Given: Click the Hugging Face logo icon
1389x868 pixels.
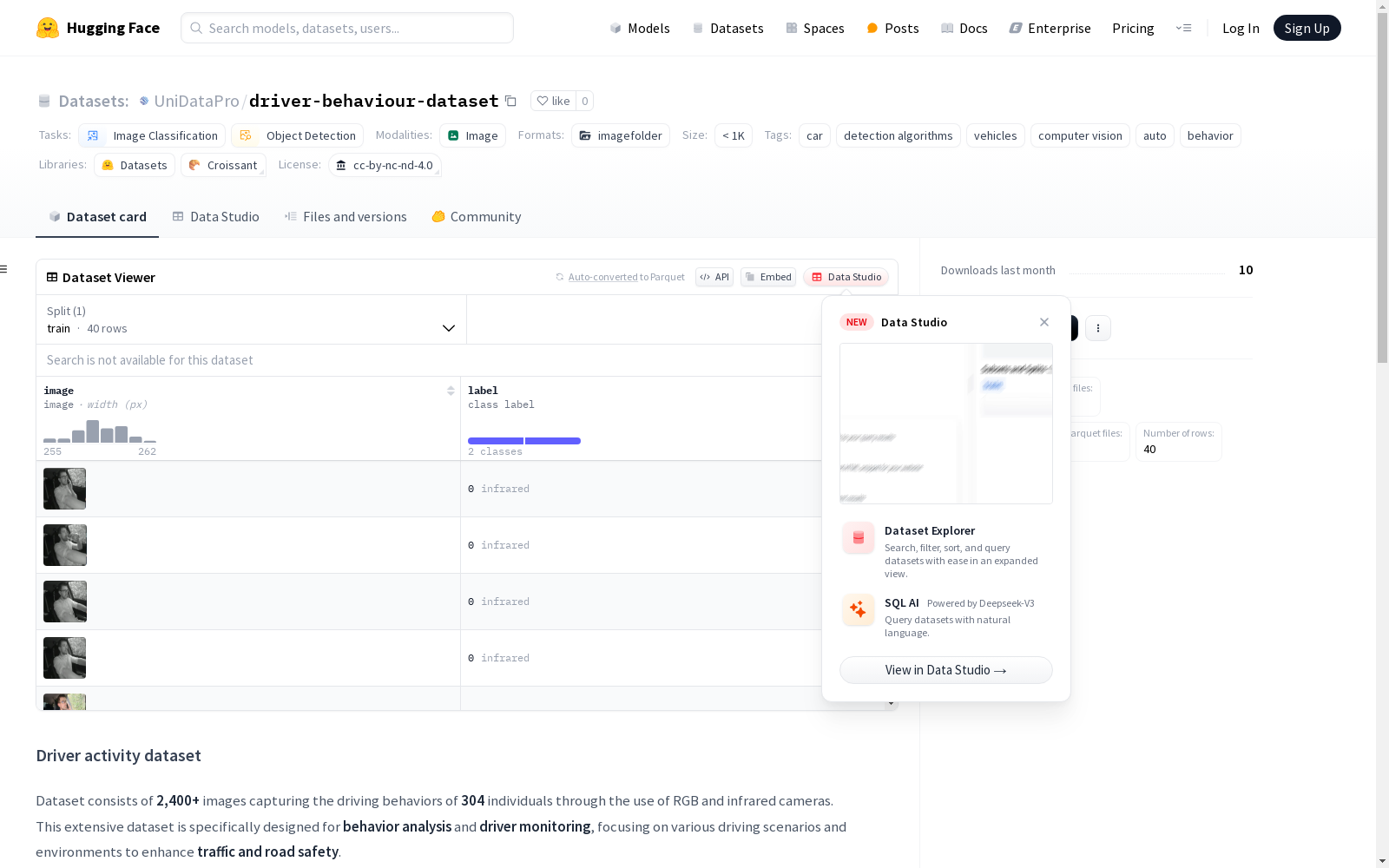Looking at the screenshot, I should point(48,28).
